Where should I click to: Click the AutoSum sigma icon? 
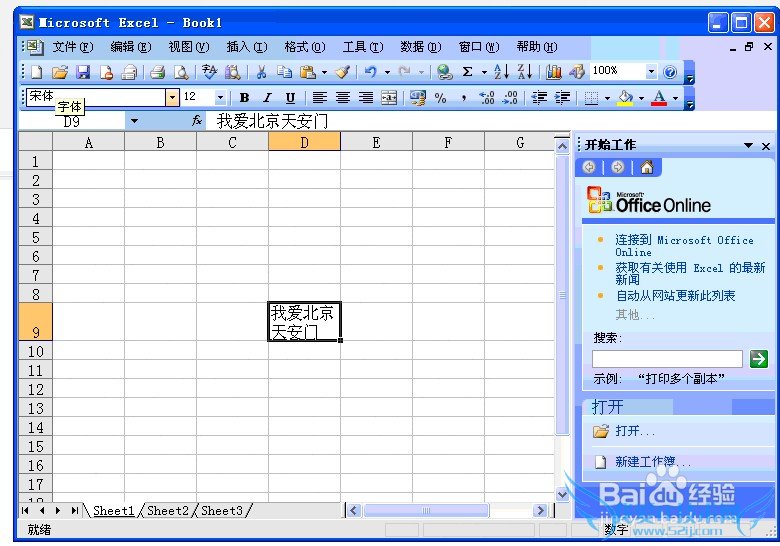tap(467, 72)
